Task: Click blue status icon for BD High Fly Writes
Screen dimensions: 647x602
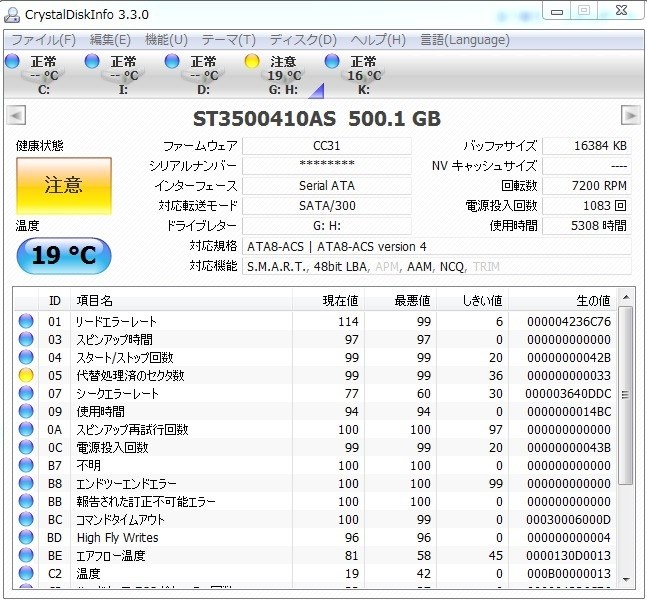Action: coord(26,537)
